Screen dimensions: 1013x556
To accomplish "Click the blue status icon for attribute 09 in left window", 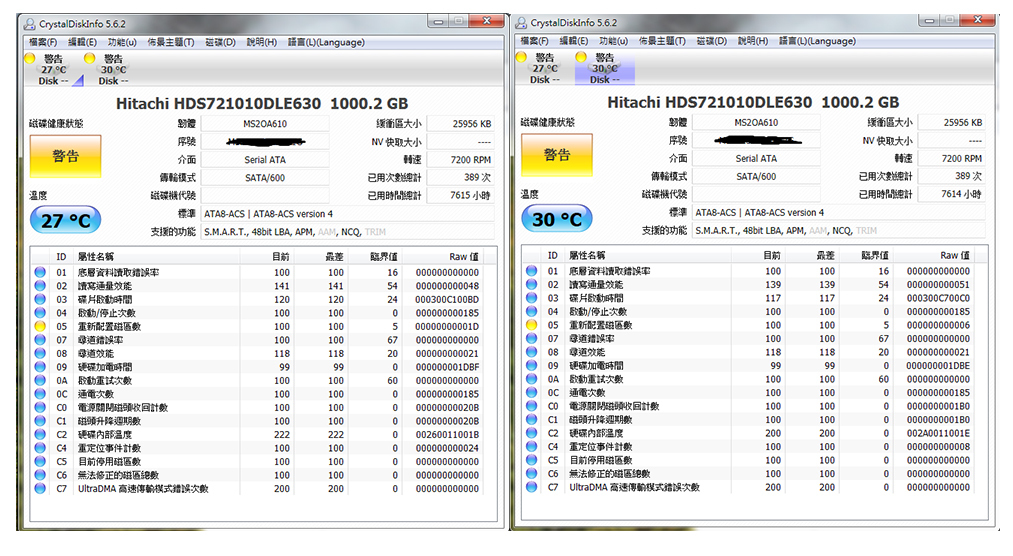I will [x=40, y=367].
